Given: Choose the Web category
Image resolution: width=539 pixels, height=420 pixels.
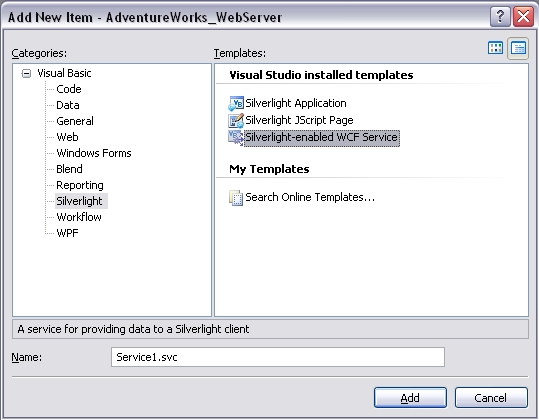Looking at the screenshot, I should click(67, 137).
